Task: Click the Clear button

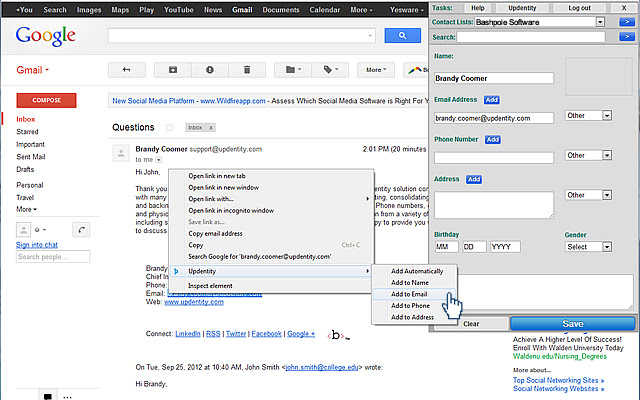Action: (x=471, y=324)
